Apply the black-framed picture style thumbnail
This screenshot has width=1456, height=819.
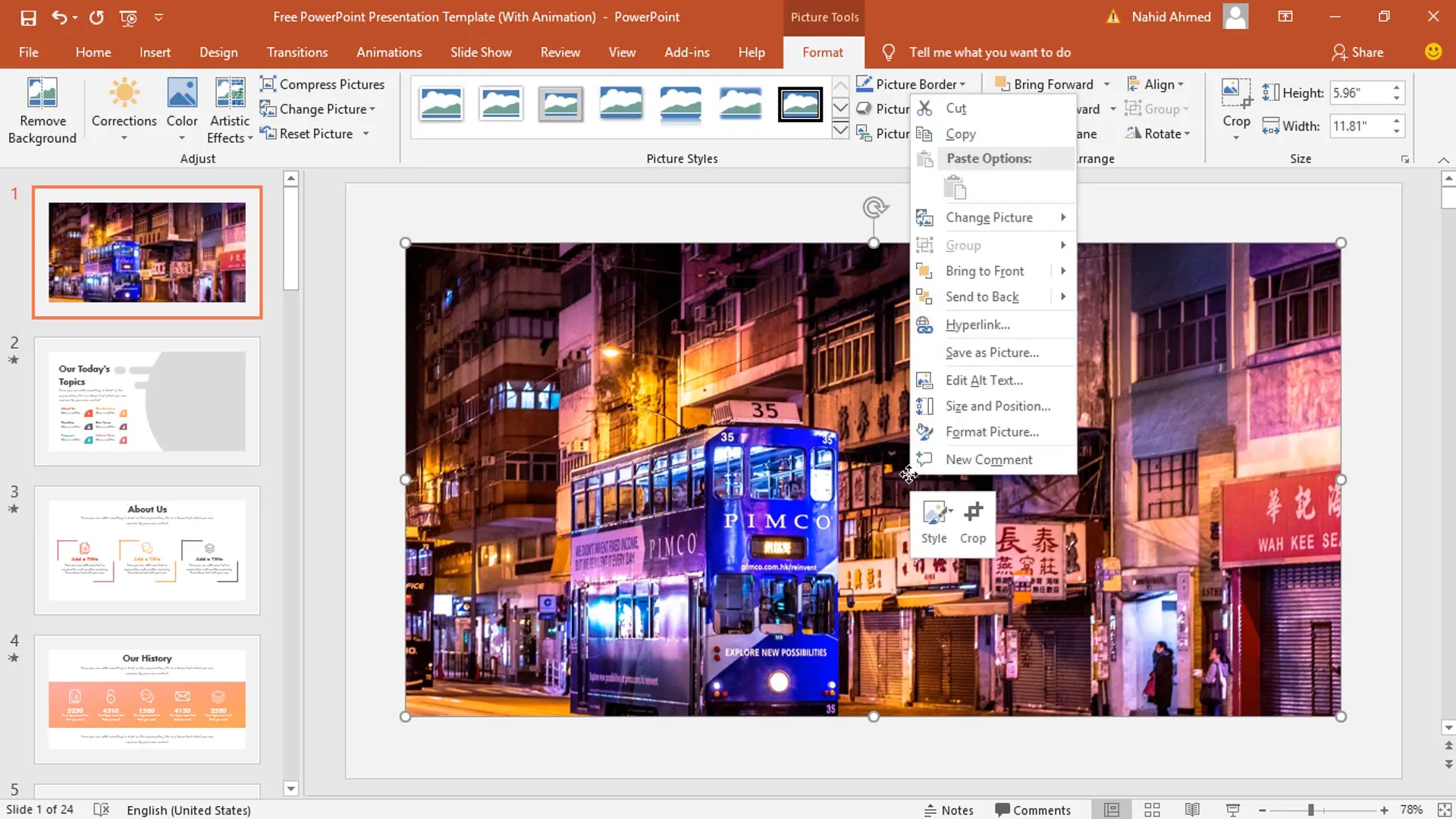(x=800, y=105)
